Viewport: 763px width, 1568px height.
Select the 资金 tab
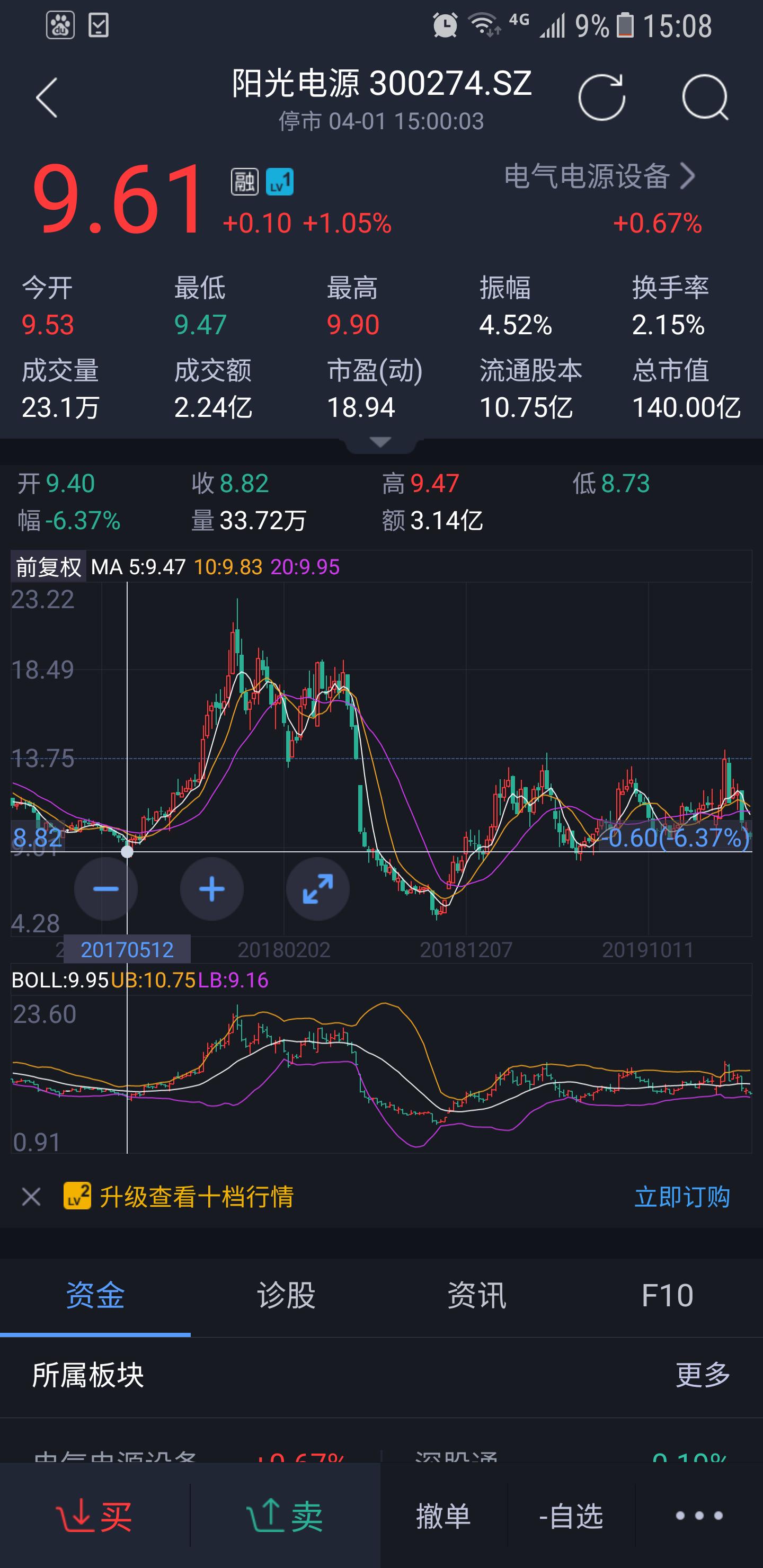pos(95,1295)
